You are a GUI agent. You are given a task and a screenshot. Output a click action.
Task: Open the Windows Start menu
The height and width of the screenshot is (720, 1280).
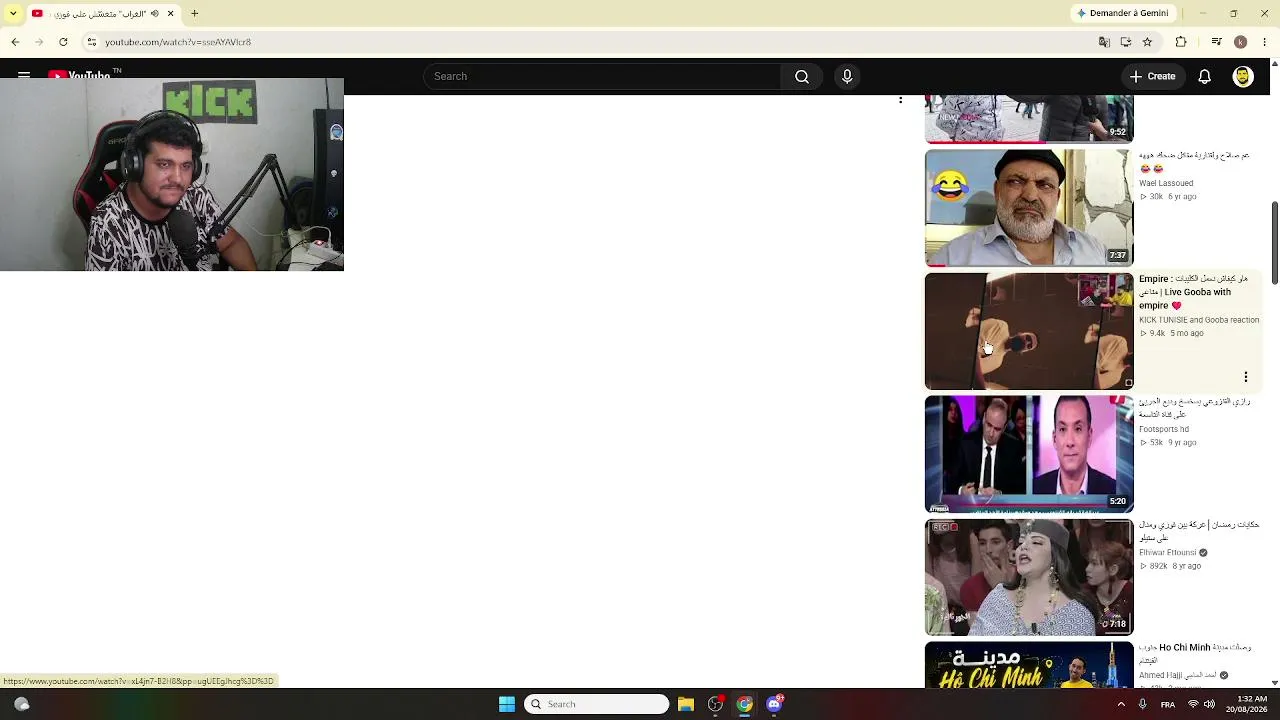[x=507, y=704]
